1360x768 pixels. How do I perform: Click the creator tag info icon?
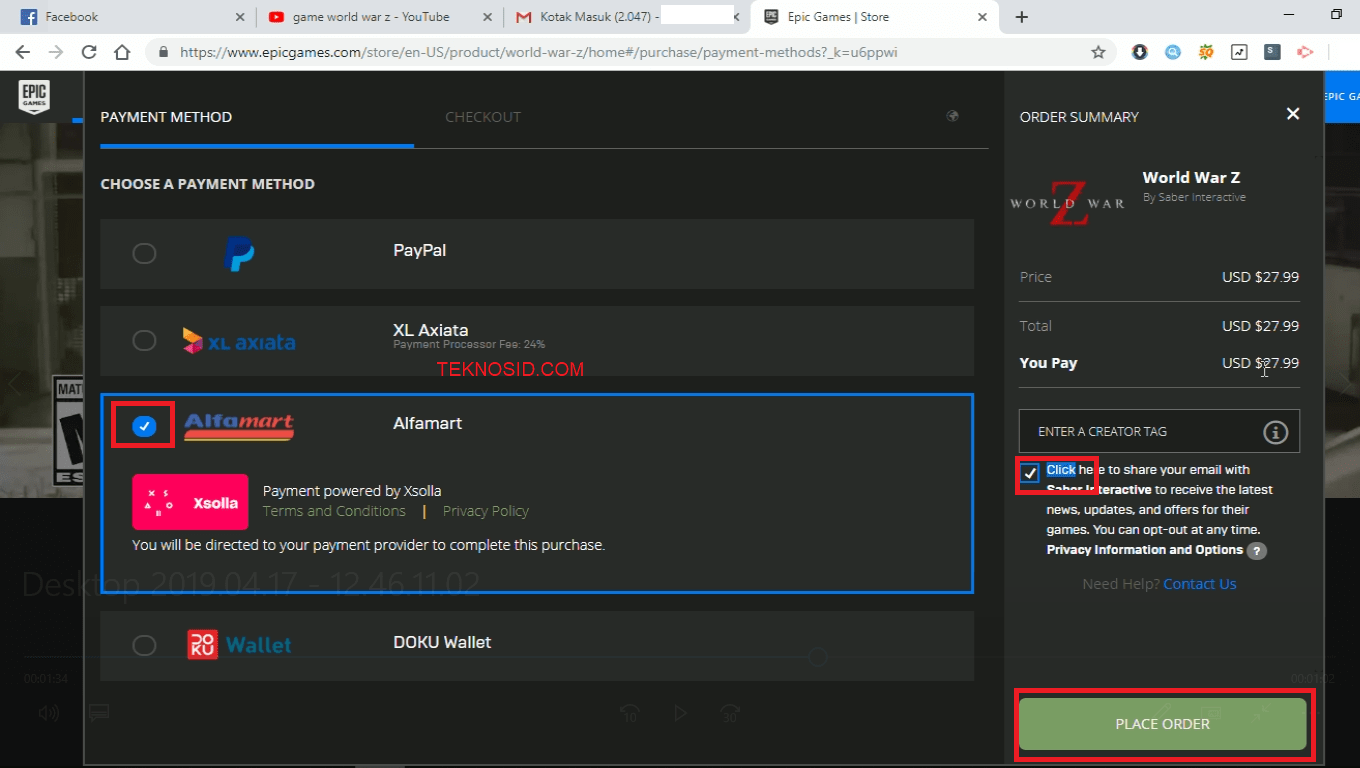[x=1275, y=432]
